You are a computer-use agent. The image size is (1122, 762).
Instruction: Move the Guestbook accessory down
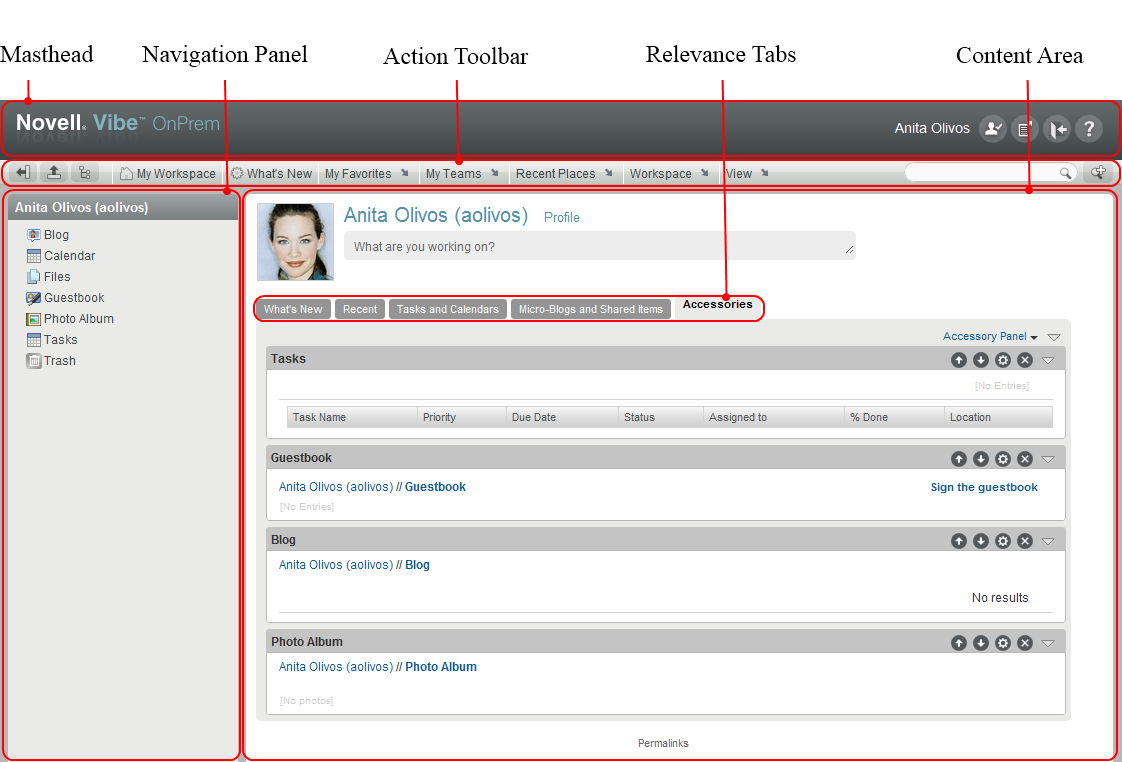point(981,459)
